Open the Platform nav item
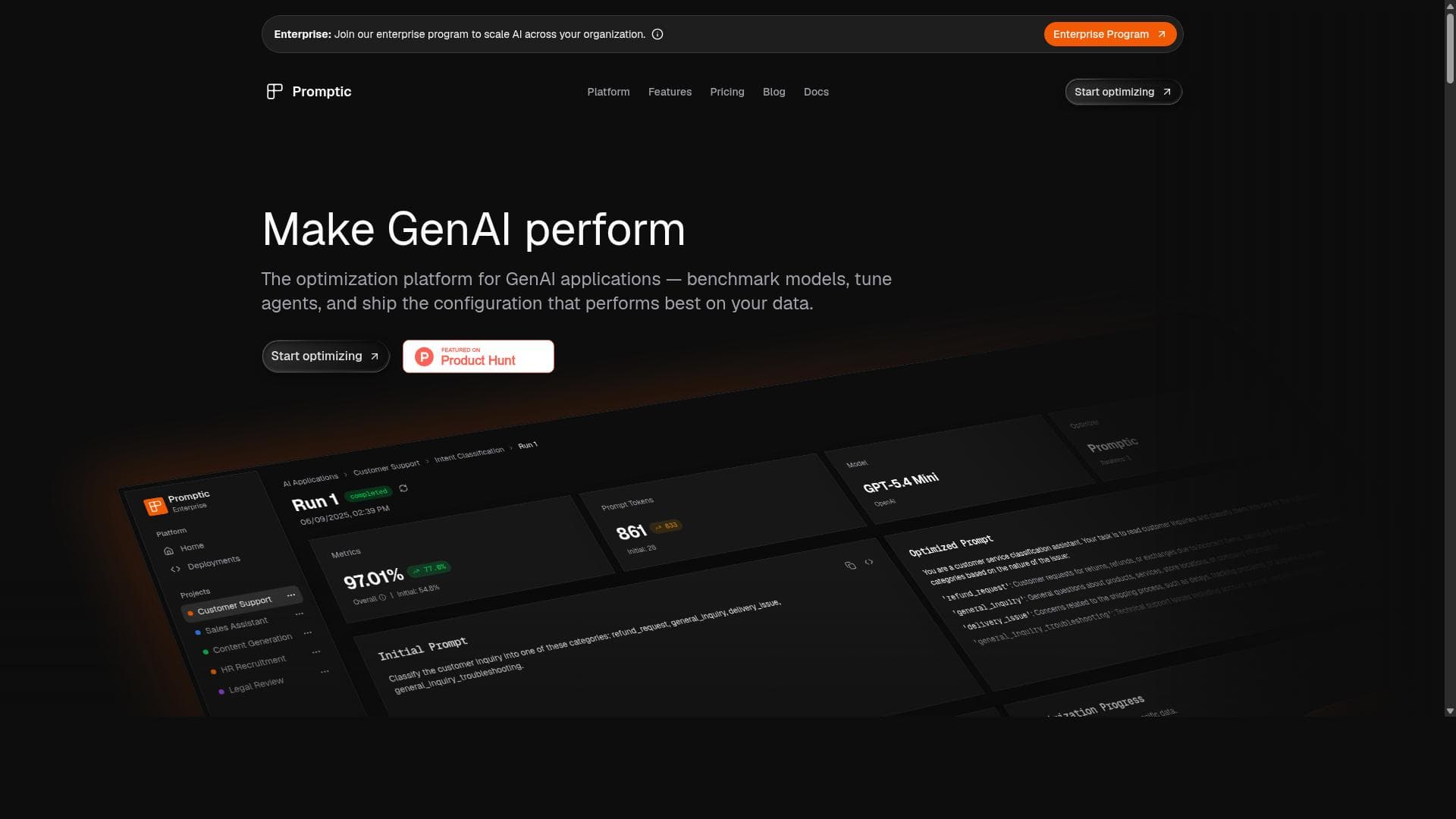This screenshot has width=1456, height=819. (x=608, y=92)
